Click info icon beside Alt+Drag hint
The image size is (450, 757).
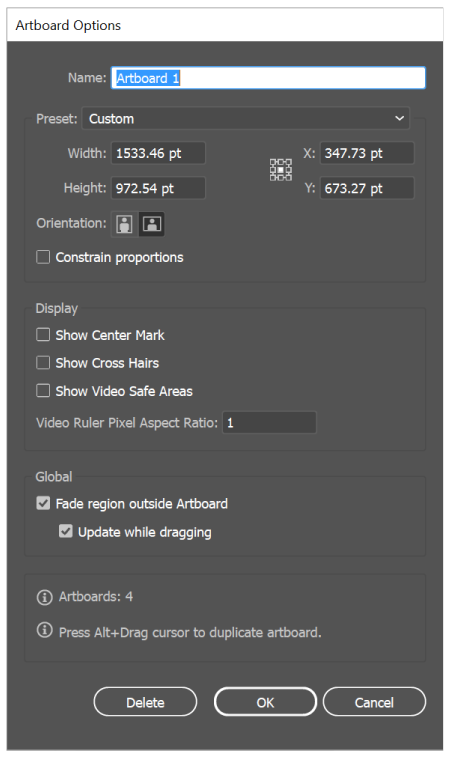click(x=44, y=630)
